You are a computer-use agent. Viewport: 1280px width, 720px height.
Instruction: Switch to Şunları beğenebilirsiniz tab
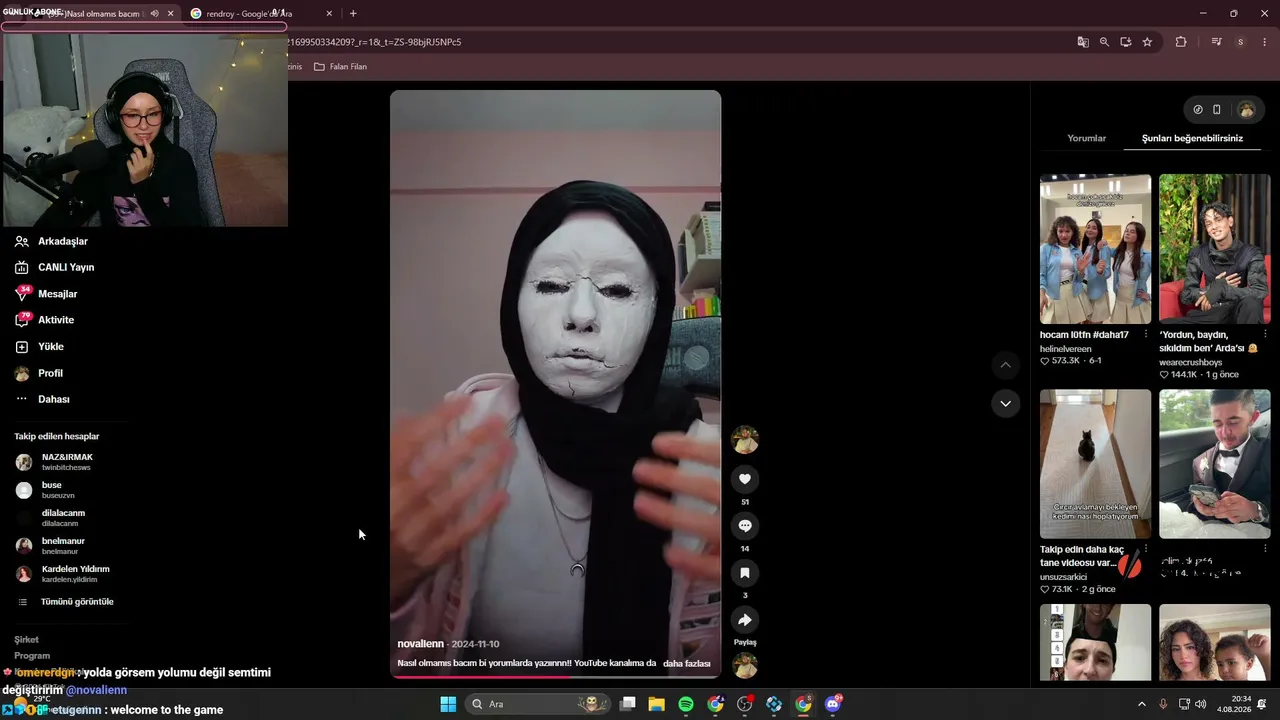[1192, 138]
